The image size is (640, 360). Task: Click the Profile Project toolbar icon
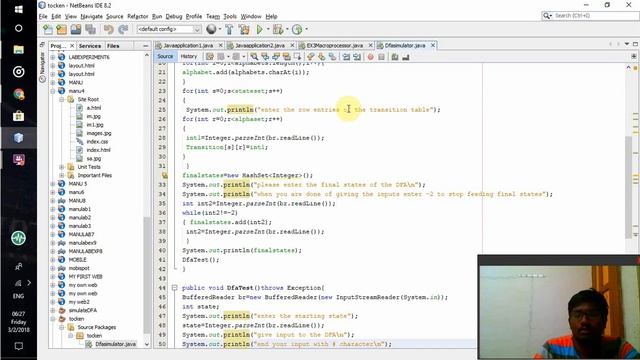point(297,29)
